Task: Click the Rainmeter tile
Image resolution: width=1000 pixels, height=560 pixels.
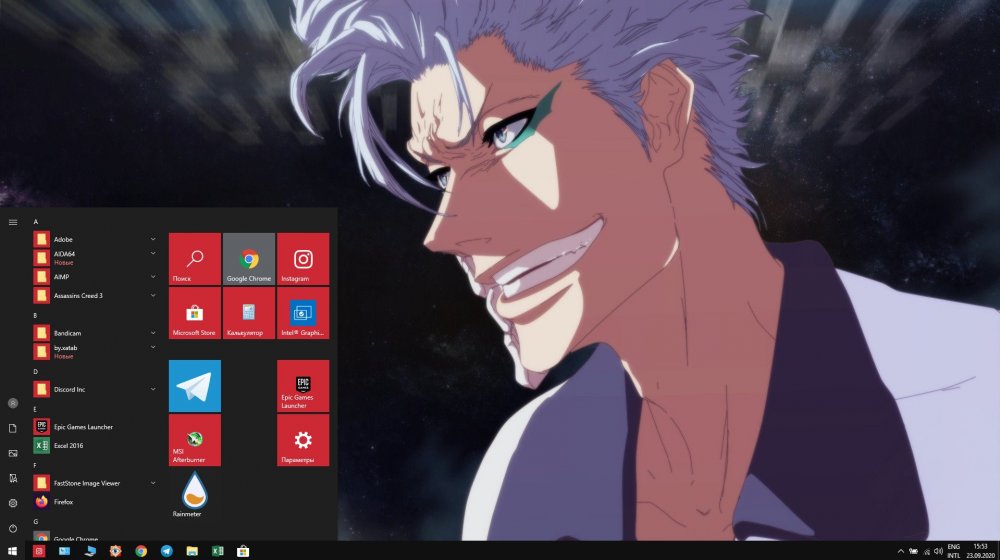Action: (194, 495)
